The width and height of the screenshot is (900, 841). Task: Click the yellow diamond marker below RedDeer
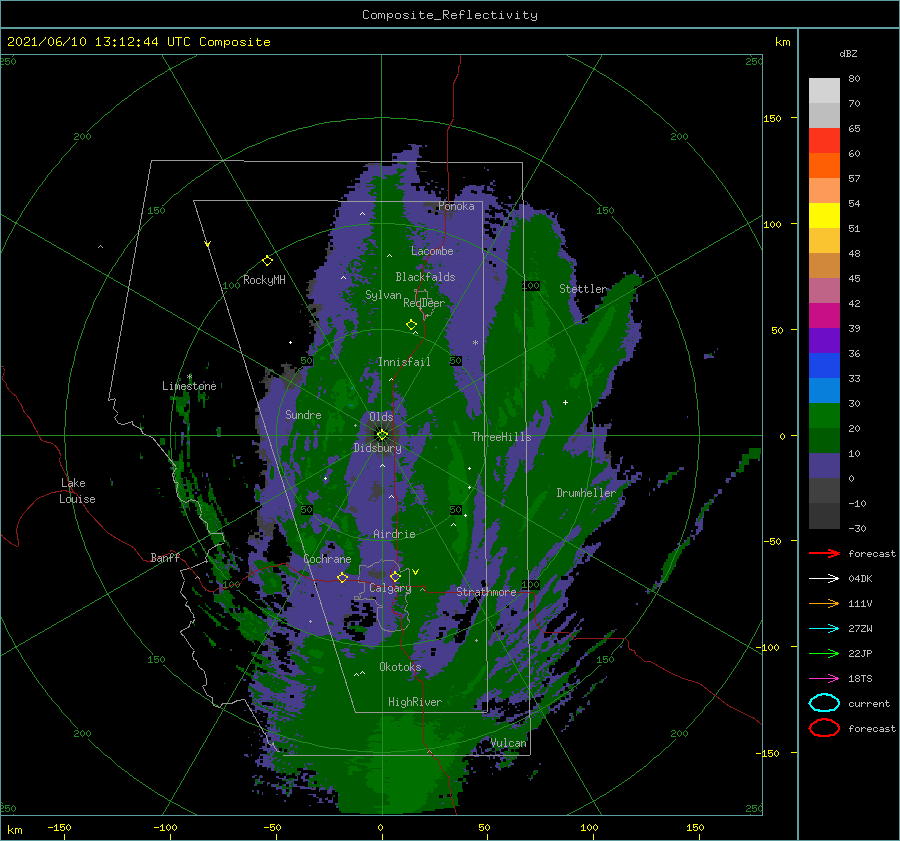tap(411, 324)
